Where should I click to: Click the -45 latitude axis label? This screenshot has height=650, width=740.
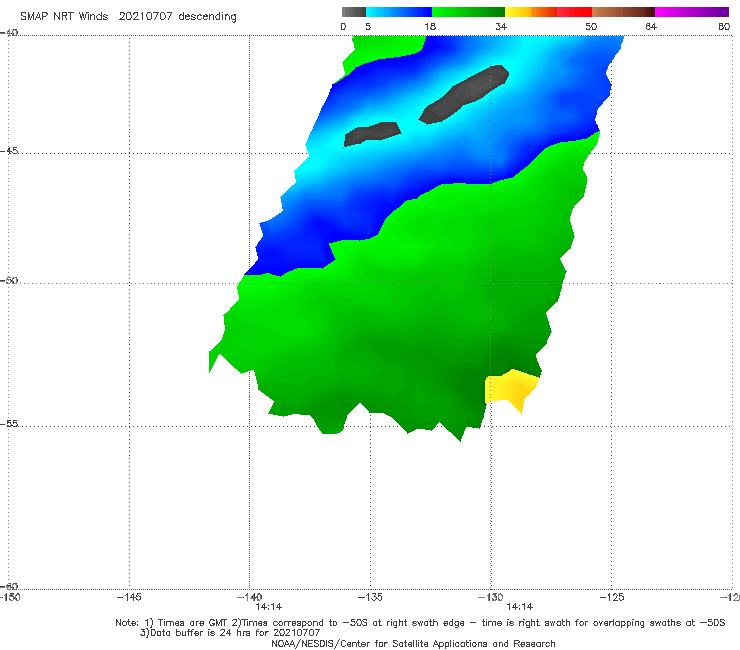(9, 151)
